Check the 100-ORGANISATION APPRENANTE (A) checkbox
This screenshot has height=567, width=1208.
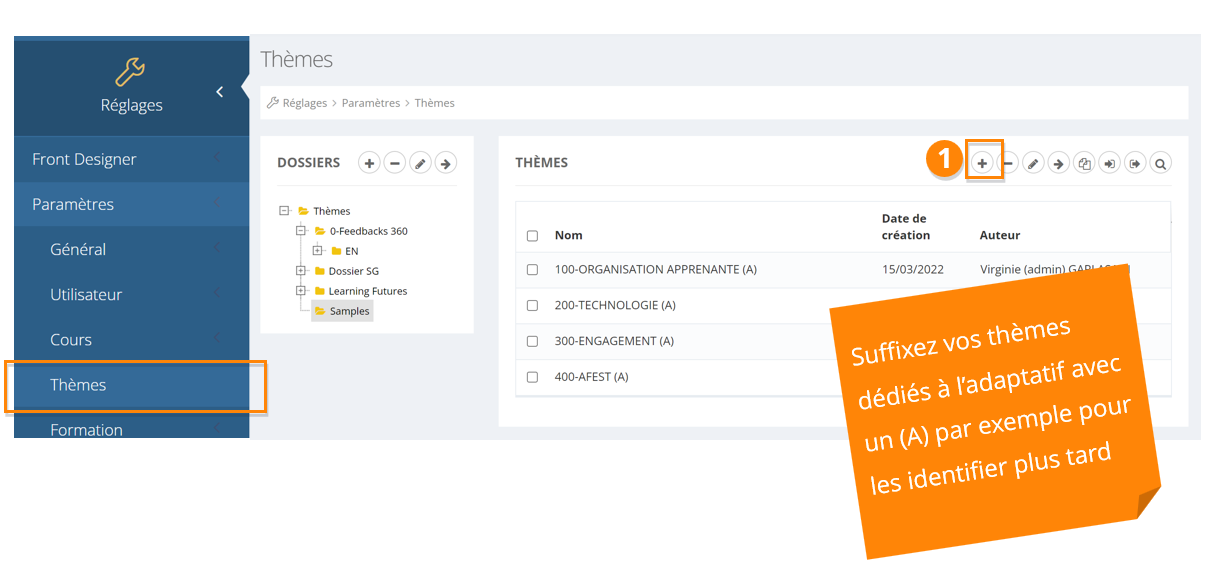[x=532, y=270]
